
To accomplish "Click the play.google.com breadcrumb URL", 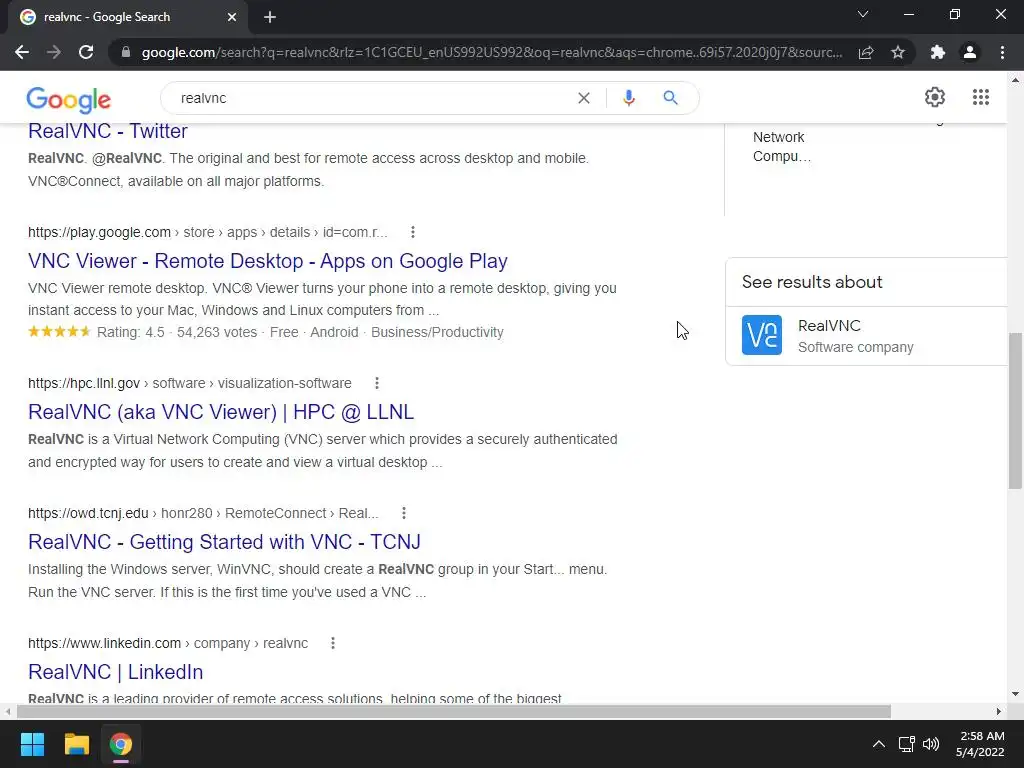I will 208,232.
